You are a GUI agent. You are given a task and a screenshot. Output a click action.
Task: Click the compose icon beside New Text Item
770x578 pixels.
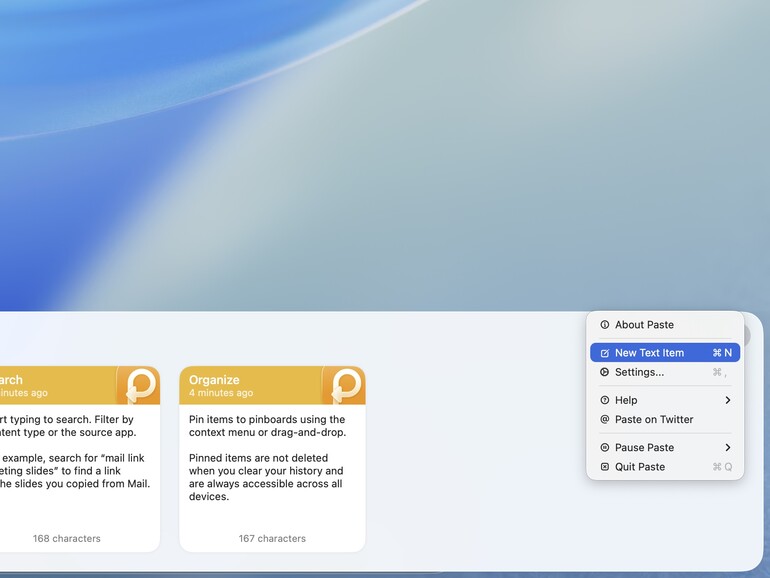605,353
